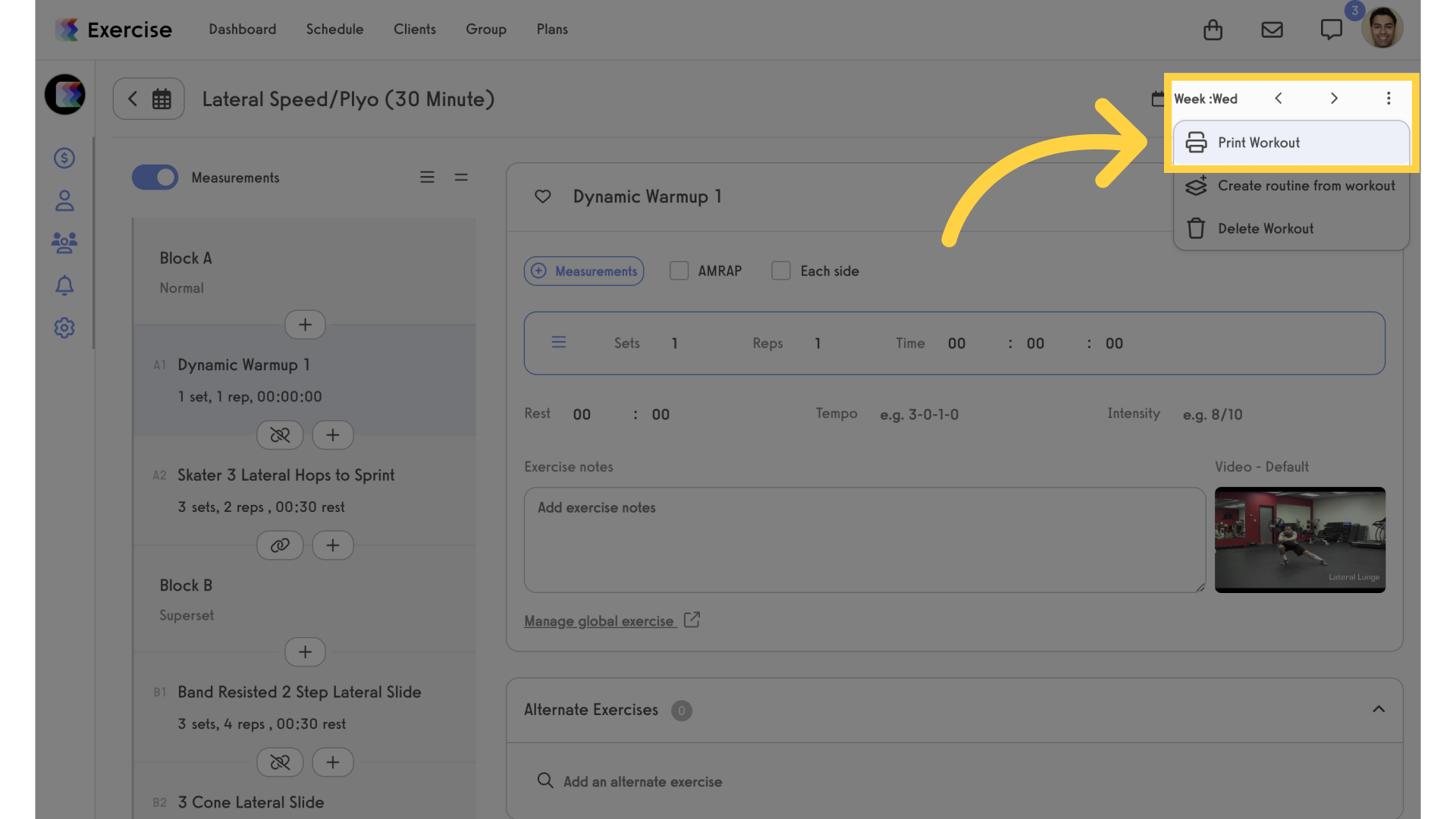
Task: Click the unlink icon below Band Resisted 2 Step
Action: pos(280,762)
